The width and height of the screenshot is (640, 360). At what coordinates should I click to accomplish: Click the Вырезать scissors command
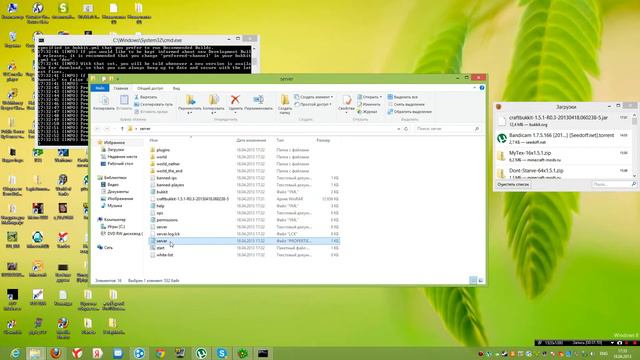coord(146,97)
